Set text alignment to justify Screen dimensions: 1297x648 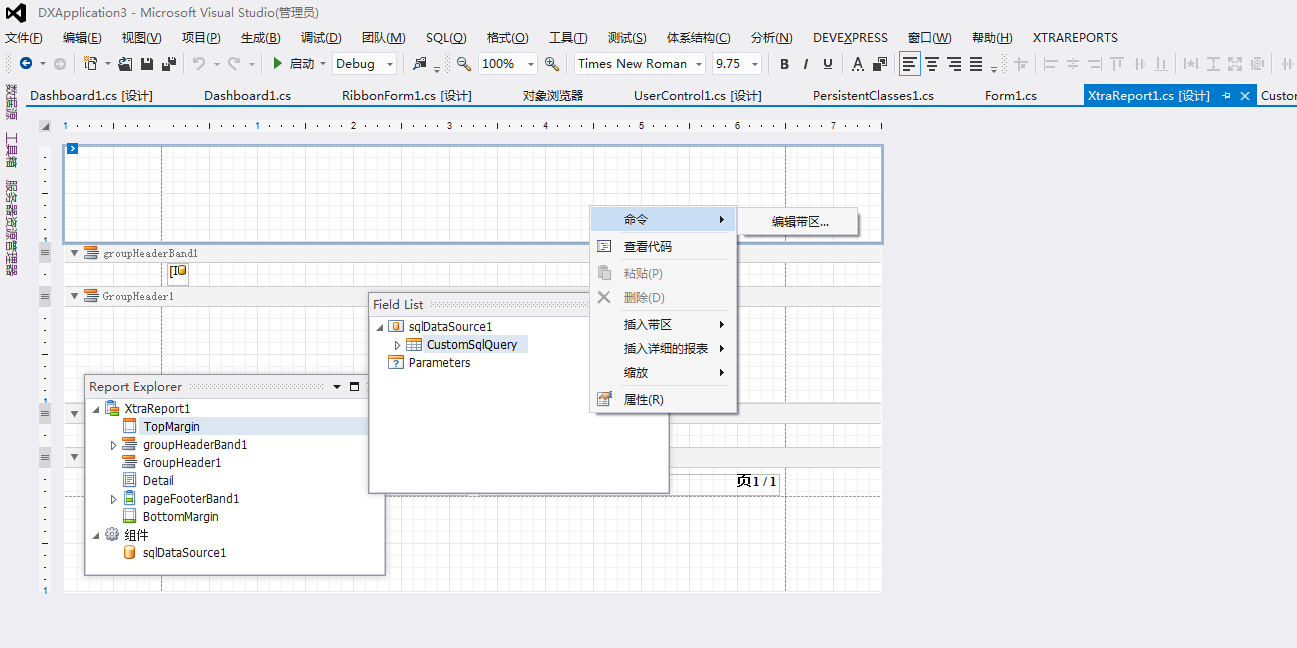(x=976, y=63)
